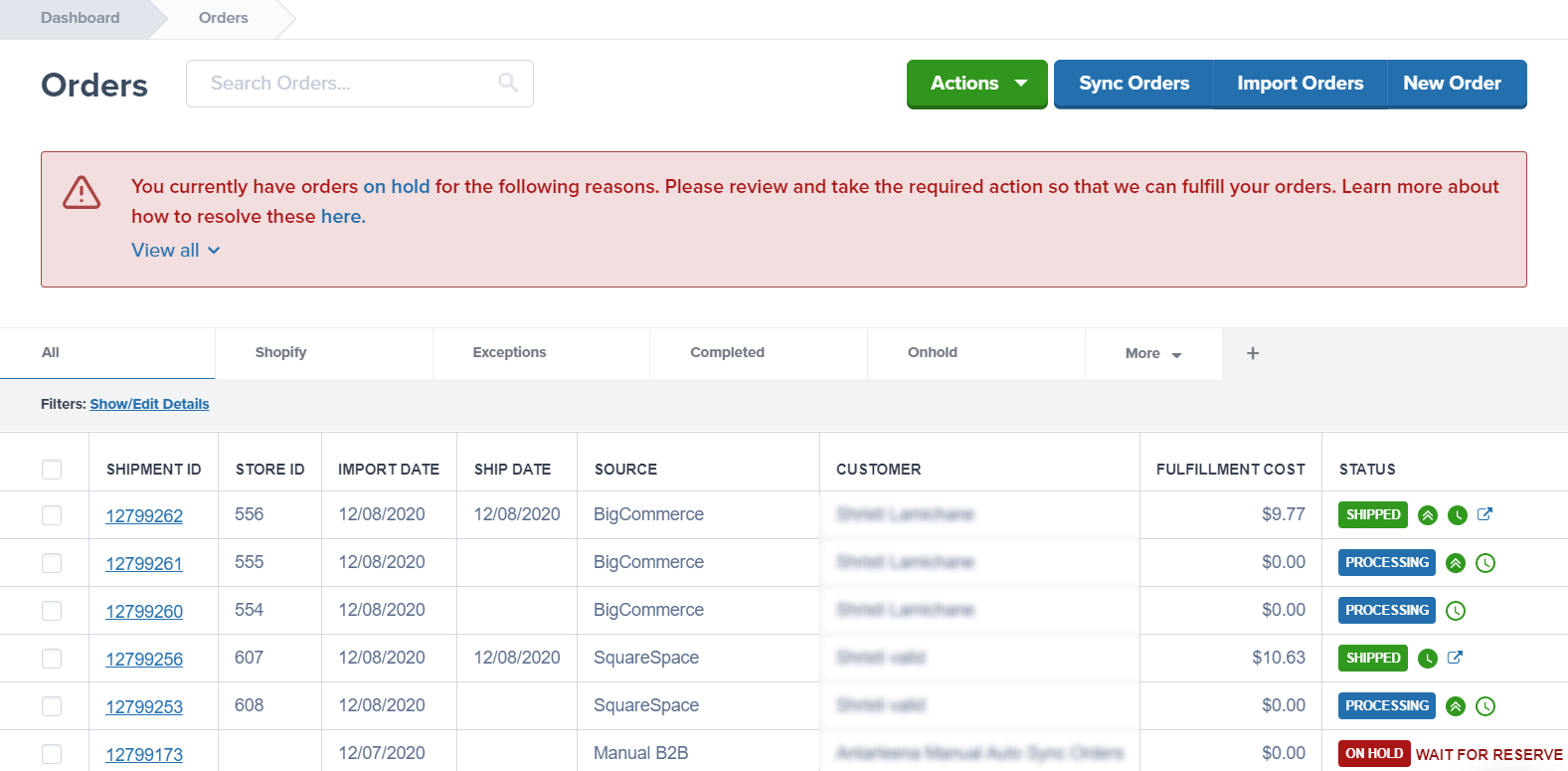Open external tracking icon for order 12799256
The width and height of the screenshot is (1568, 771).
click(1455, 658)
